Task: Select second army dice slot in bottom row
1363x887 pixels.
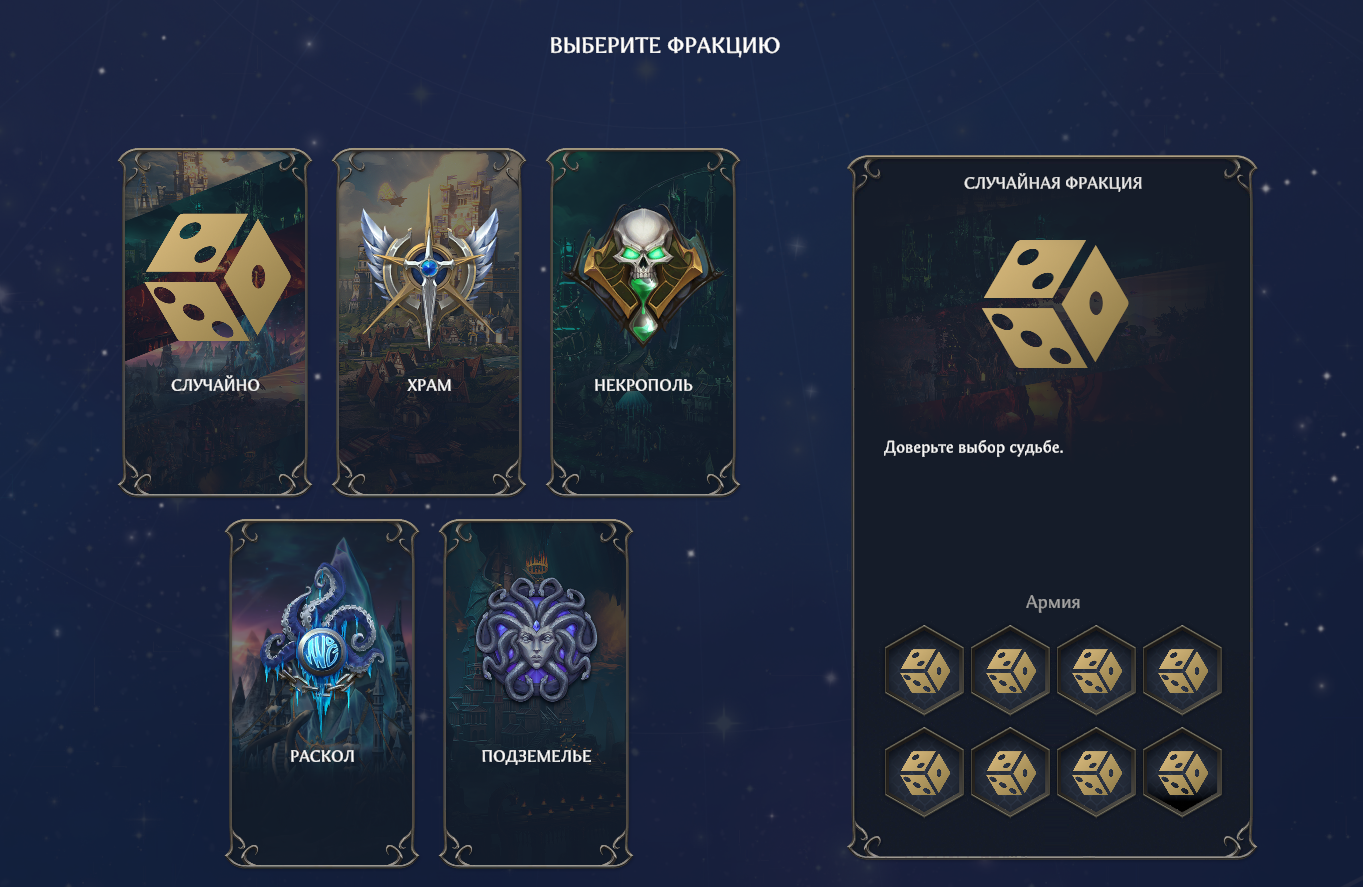Action: (1010, 772)
